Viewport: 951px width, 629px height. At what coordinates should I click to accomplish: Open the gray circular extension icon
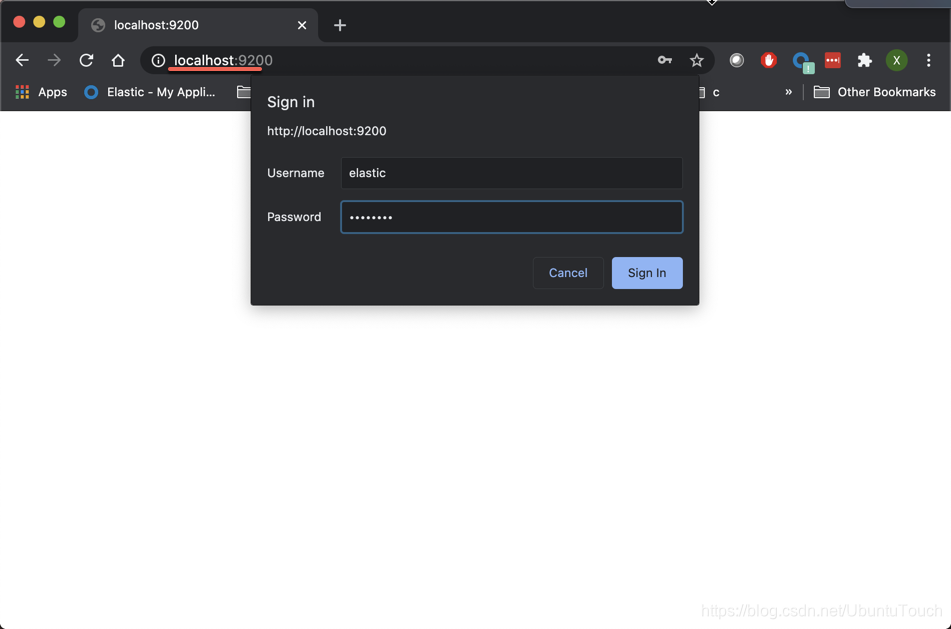pyautogui.click(x=736, y=60)
